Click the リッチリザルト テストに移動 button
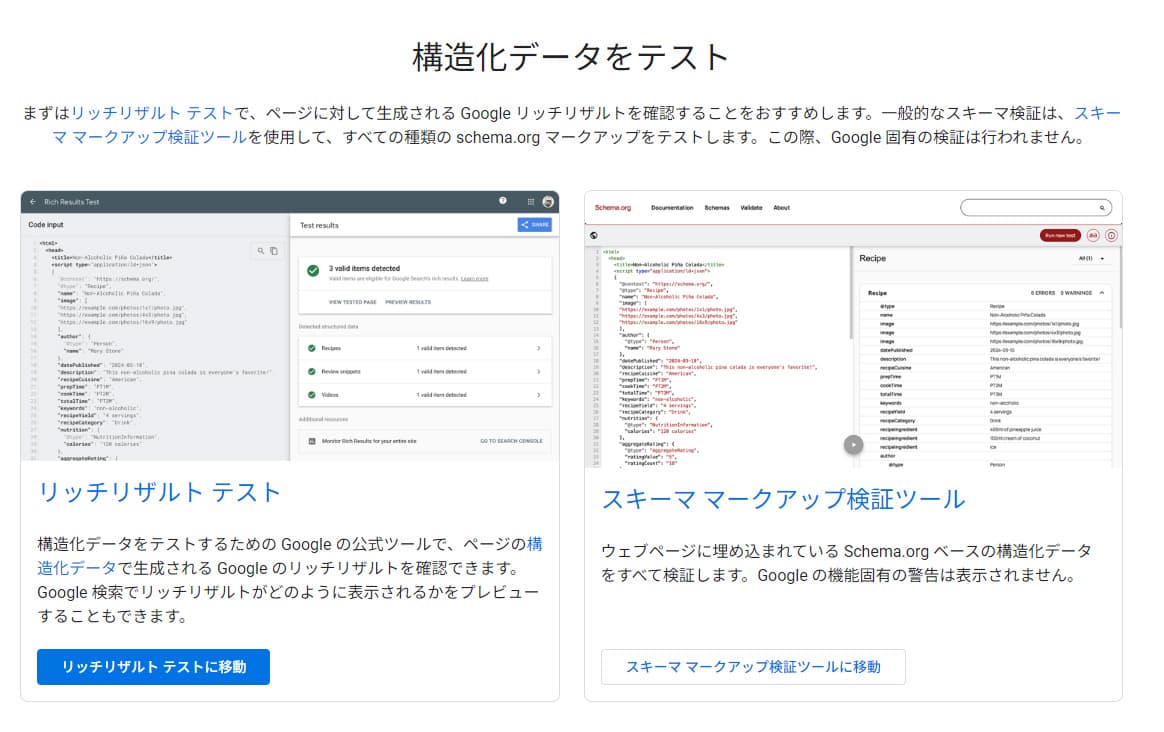 point(154,667)
